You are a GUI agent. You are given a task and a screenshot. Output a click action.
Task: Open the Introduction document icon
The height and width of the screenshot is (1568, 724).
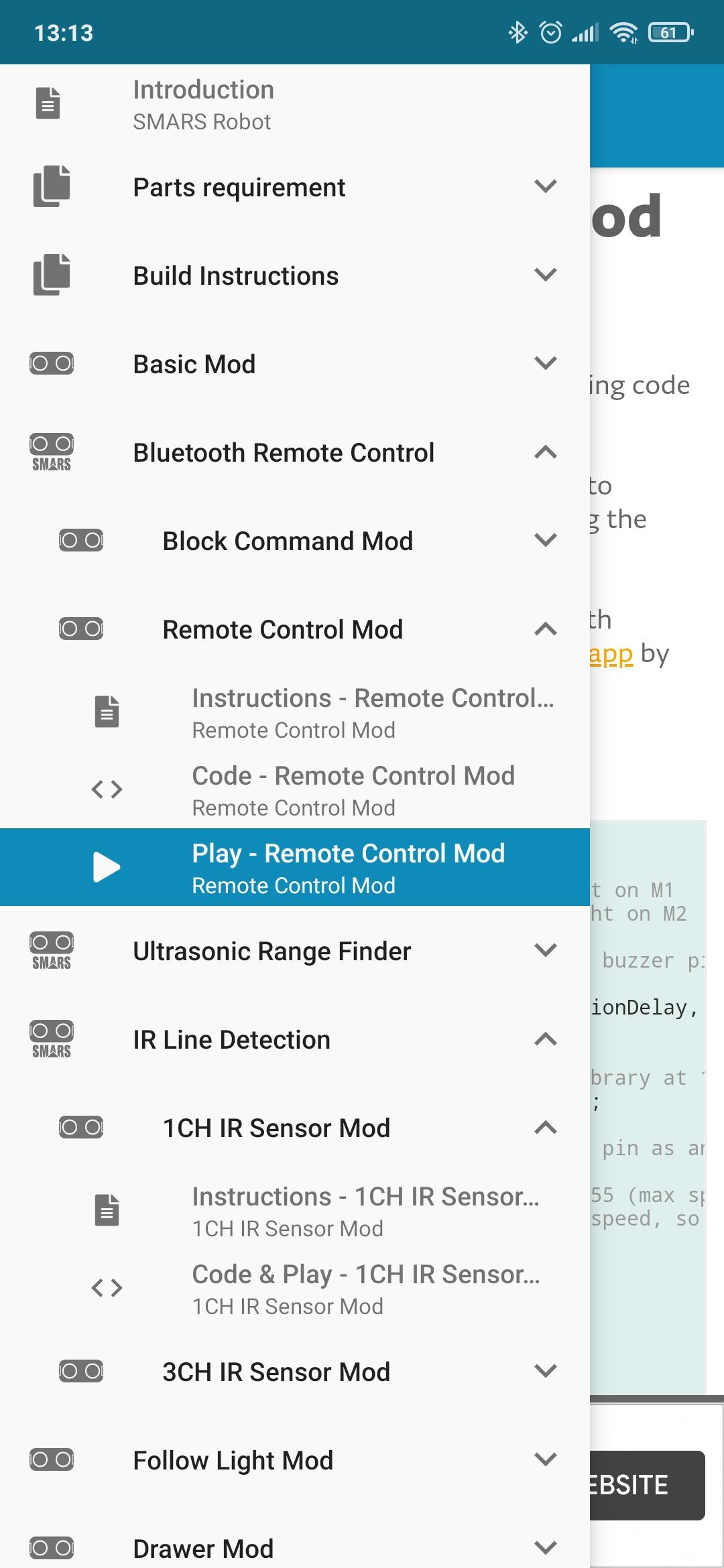[x=48, y=103]
